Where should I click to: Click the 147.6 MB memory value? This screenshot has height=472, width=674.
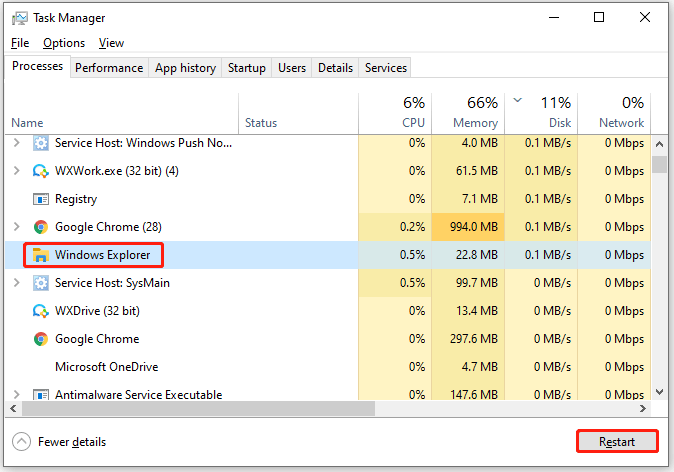click(474, 394)
